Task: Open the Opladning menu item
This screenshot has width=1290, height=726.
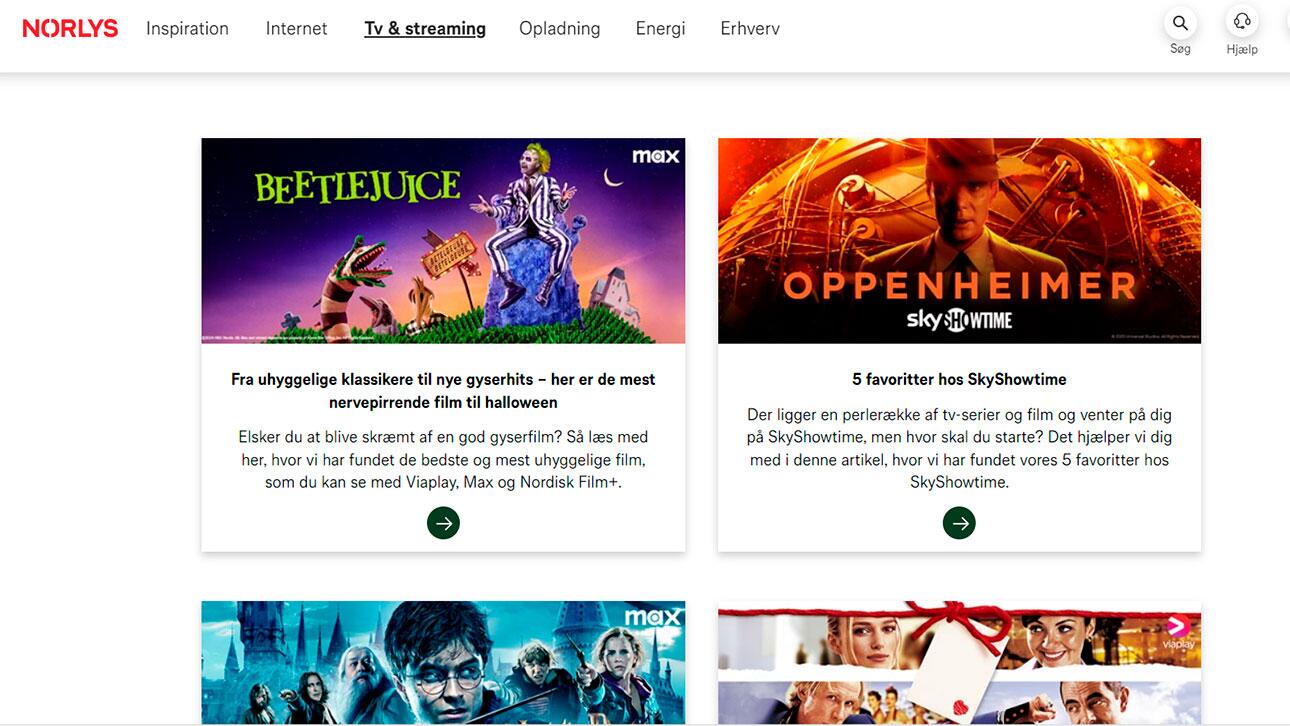Action: [559, 28]
